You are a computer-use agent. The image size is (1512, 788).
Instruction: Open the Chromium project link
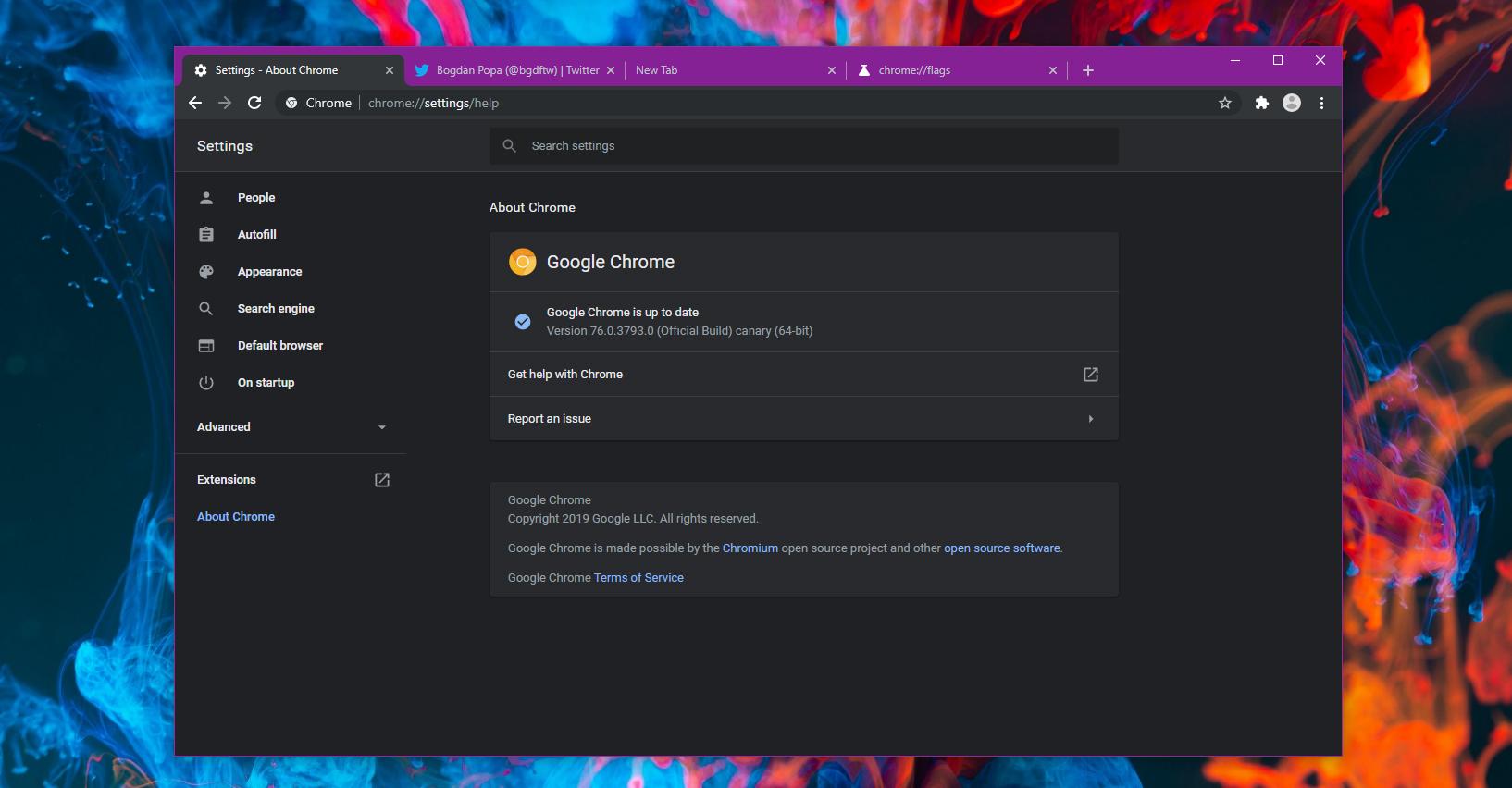[750, 548]
